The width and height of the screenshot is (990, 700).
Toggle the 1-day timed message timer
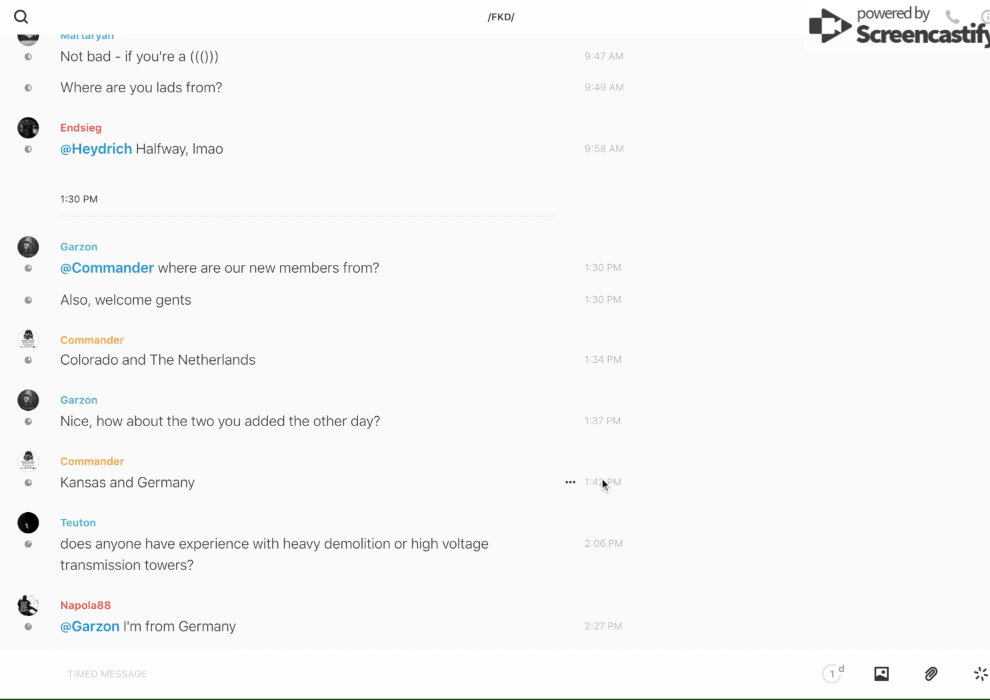pos(833,674)
